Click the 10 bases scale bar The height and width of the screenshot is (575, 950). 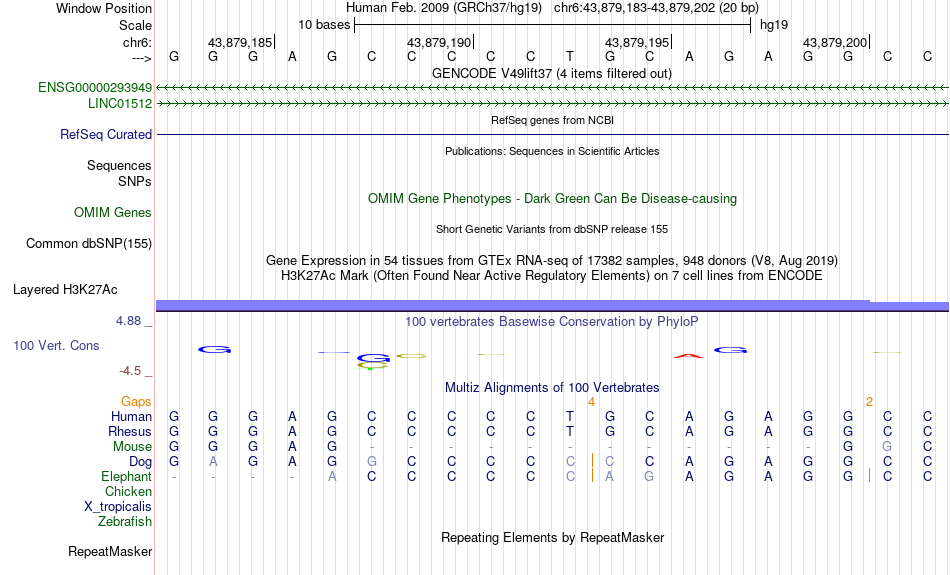[553, 25]
